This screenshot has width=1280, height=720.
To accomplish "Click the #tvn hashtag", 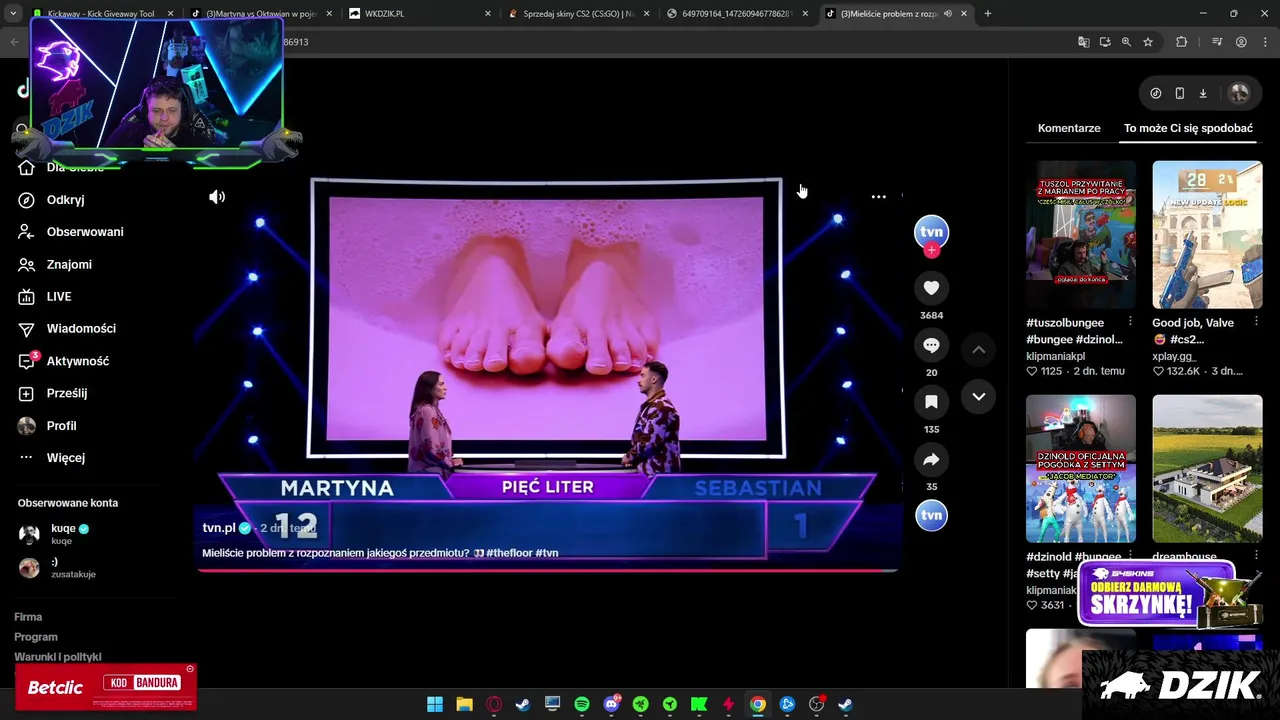I will (547, 553).
